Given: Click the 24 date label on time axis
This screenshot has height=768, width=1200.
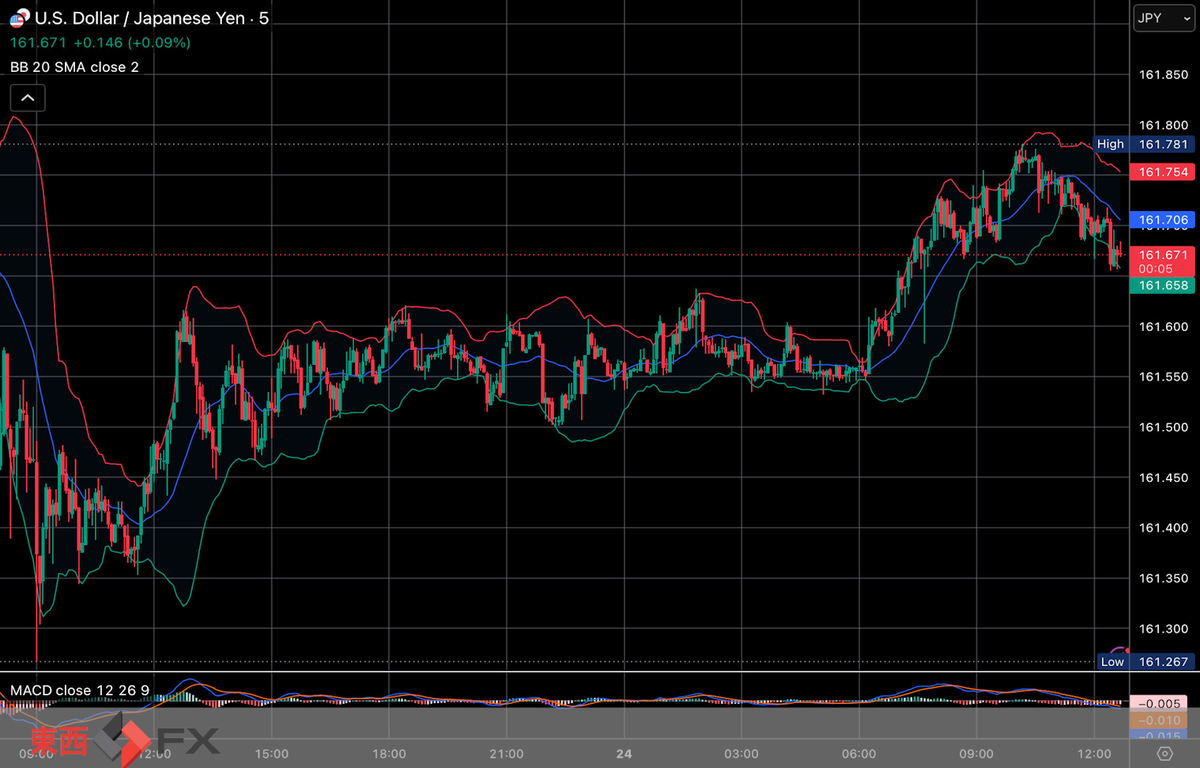Looking at the screenshot, I should [x=624, y=752].
